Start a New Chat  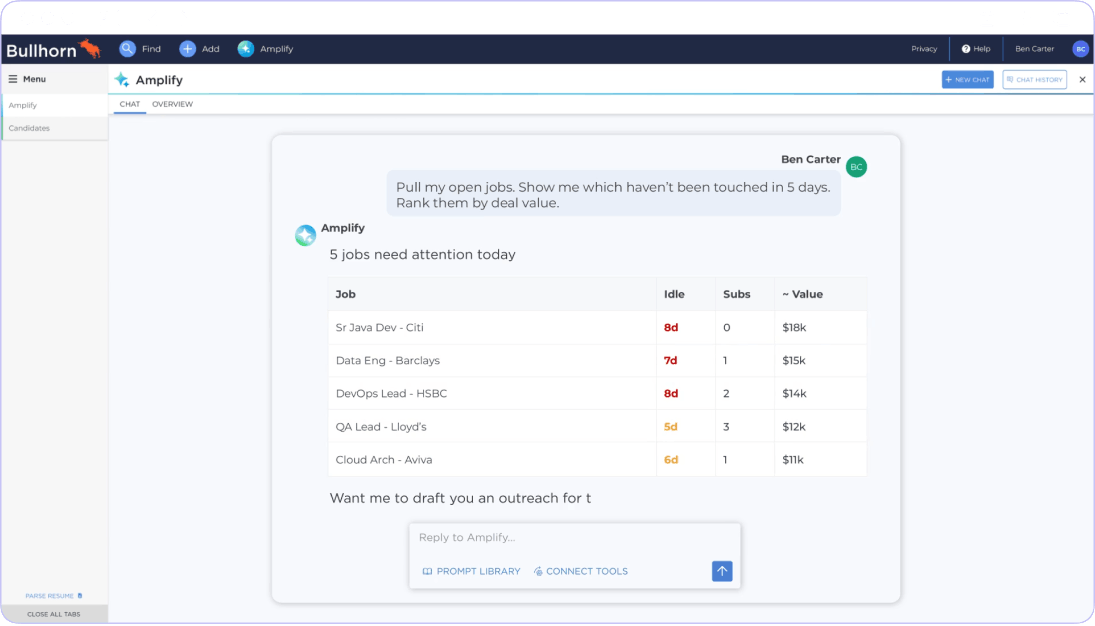[x=967, y=80]
